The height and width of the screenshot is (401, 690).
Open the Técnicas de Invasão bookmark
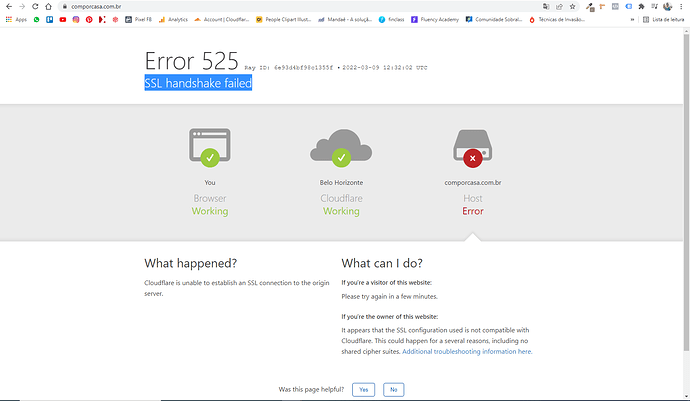click(x=557, y=19)
